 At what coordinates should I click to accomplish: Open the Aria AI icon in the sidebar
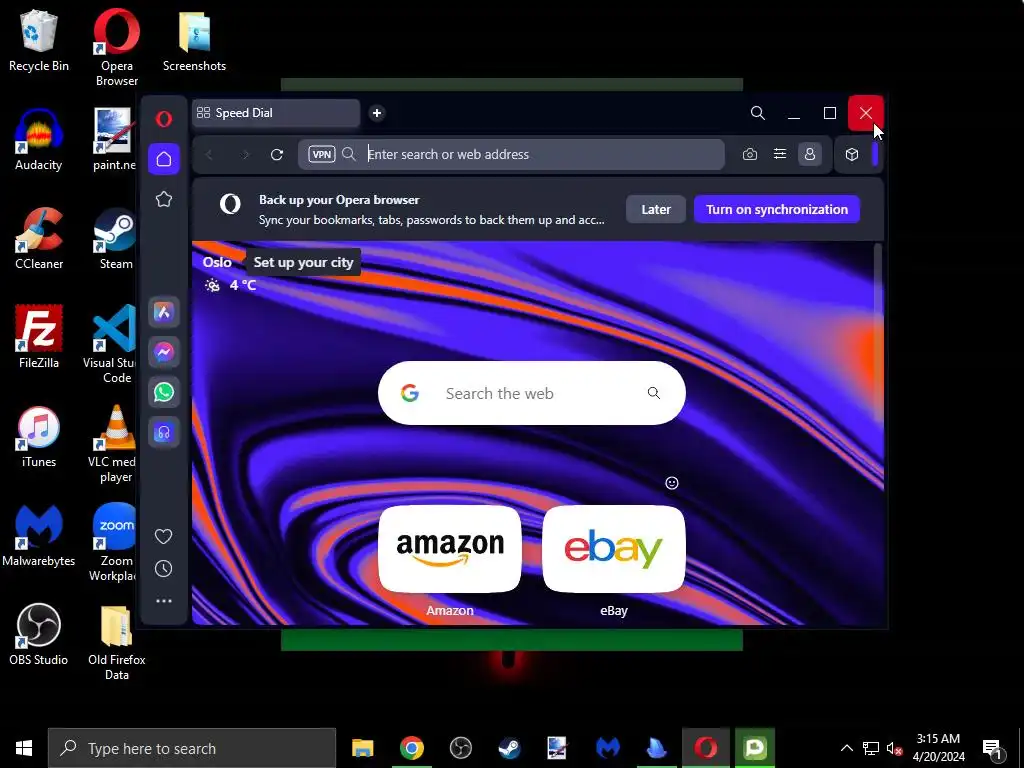[x=164, y=312]
